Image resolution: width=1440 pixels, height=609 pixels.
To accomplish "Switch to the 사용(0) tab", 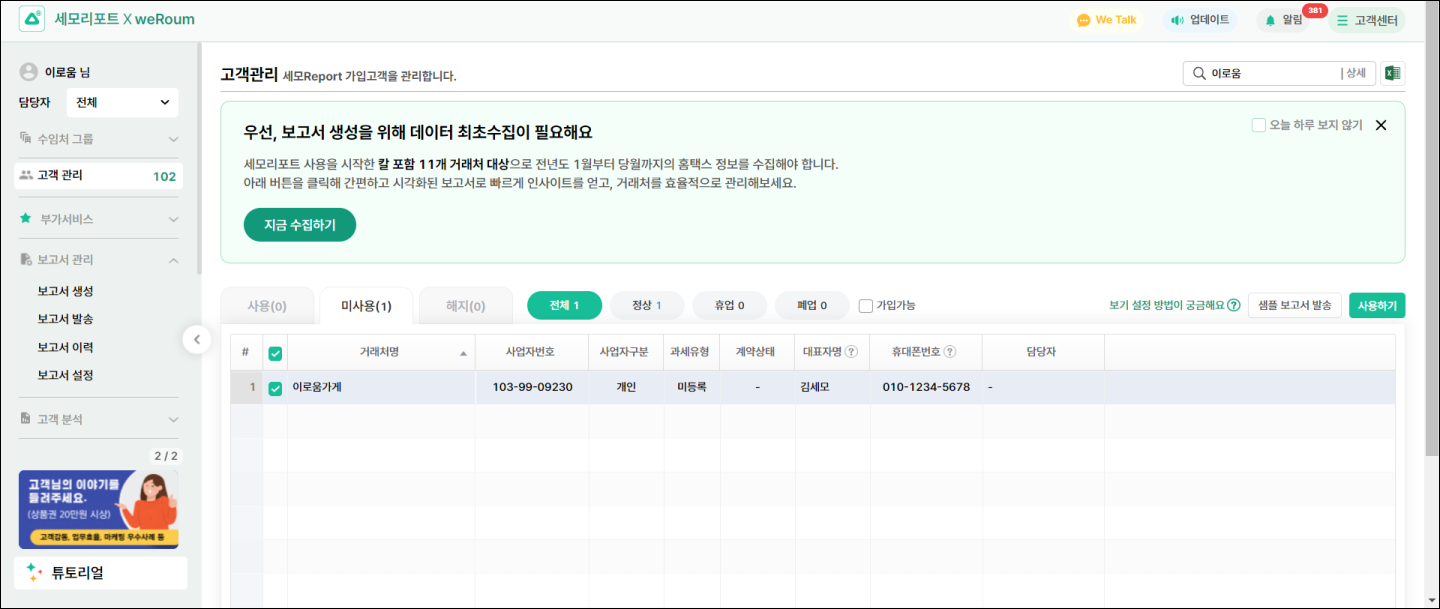I will click(x=267, y=306).
